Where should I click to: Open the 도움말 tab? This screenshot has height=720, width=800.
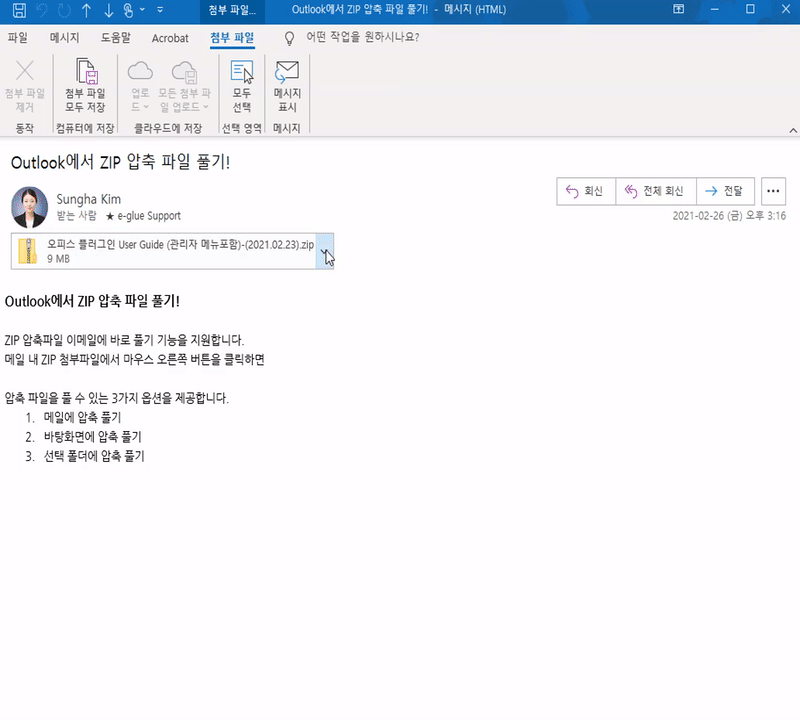click(115, 38)
